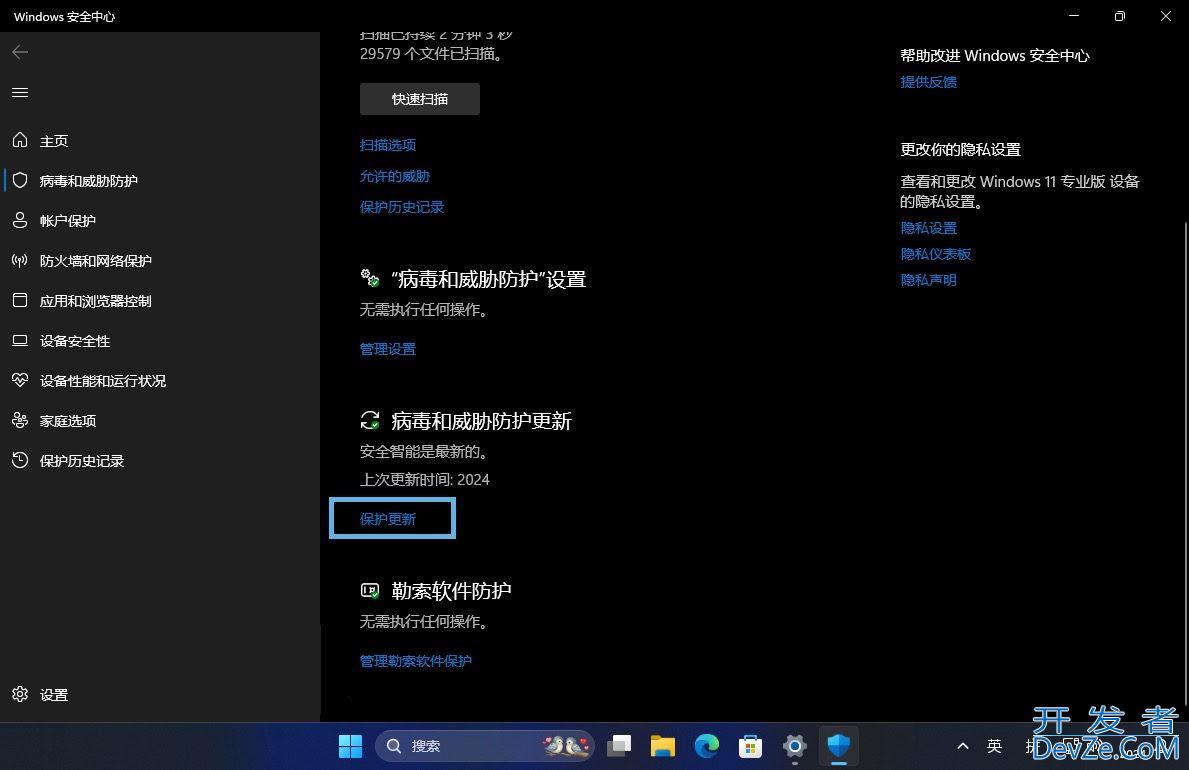This screenshot has width=1189, height=770.
Task: Open the 扫描选项 link
Action: (x=387, y=145)
